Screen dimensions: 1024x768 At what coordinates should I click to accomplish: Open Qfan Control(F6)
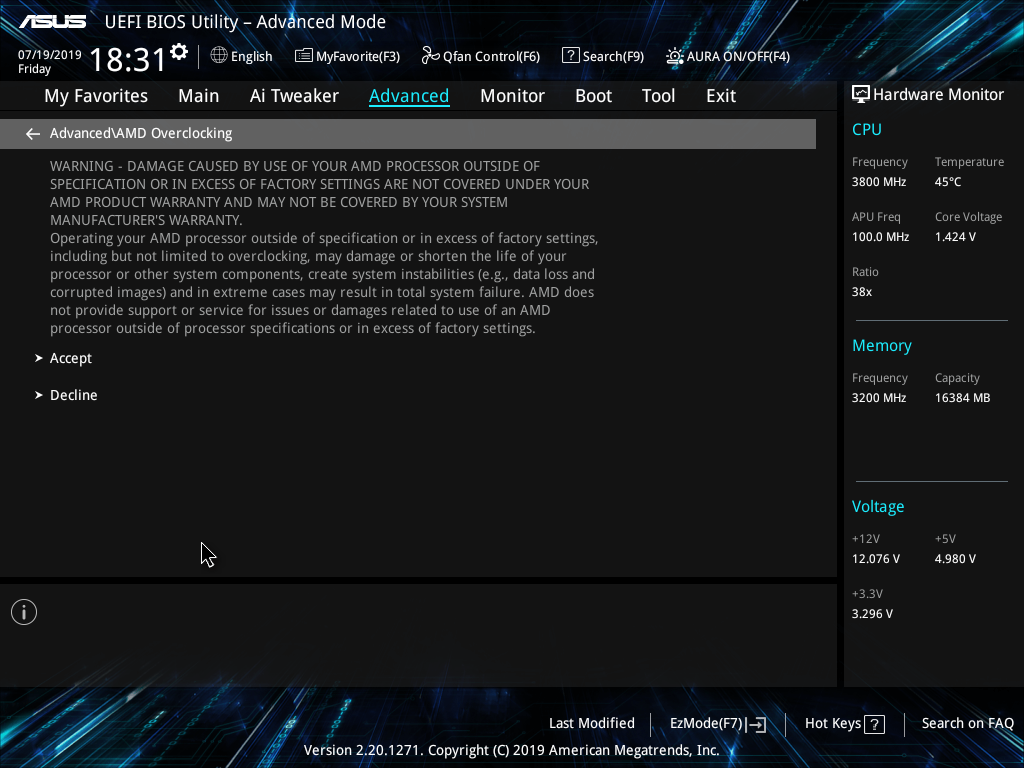(x=491, y=57)
